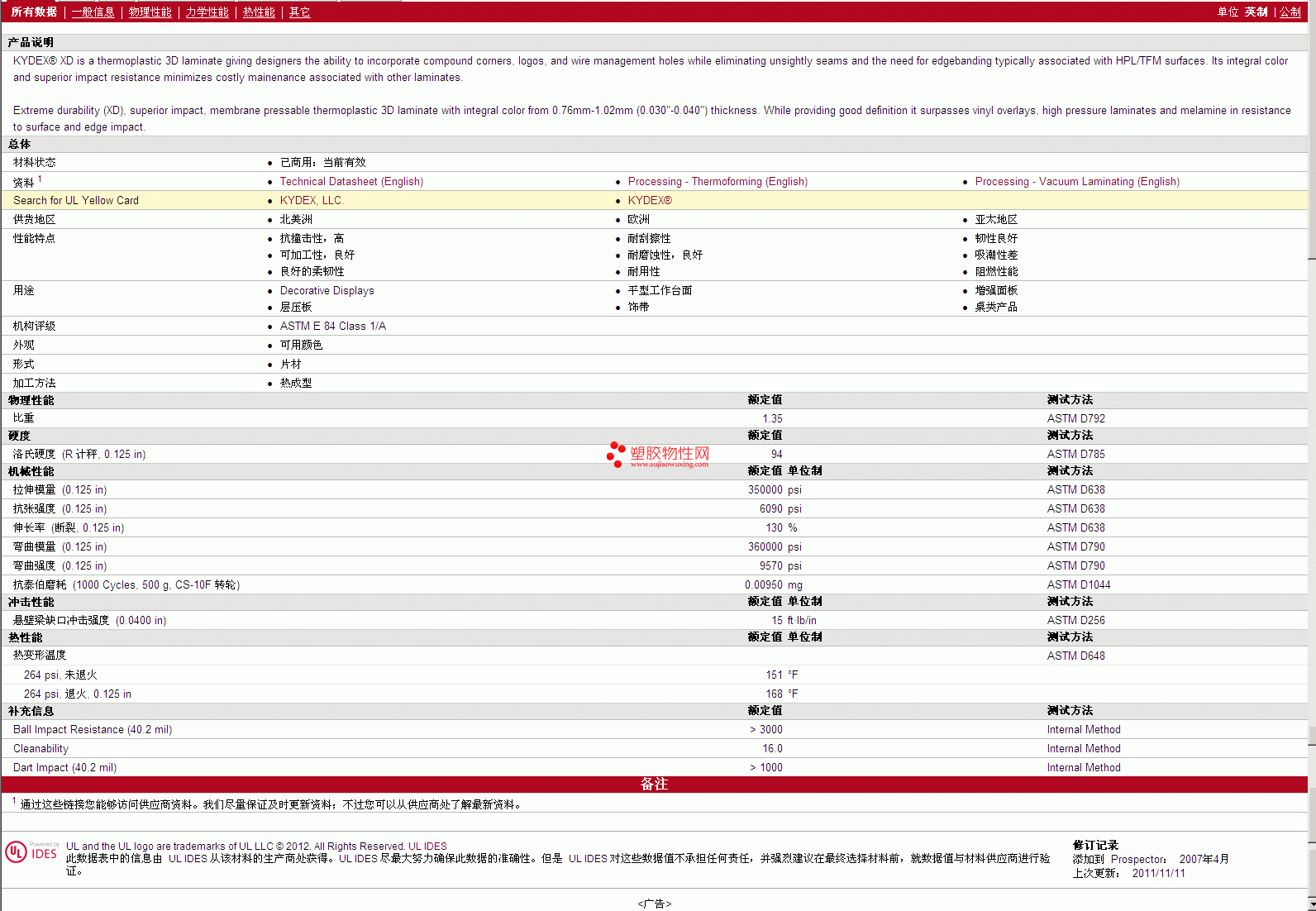Image resolution: width=1316 pixels, height=911 pixels.
Task: Click the 比重 row label
Action: 24,418
